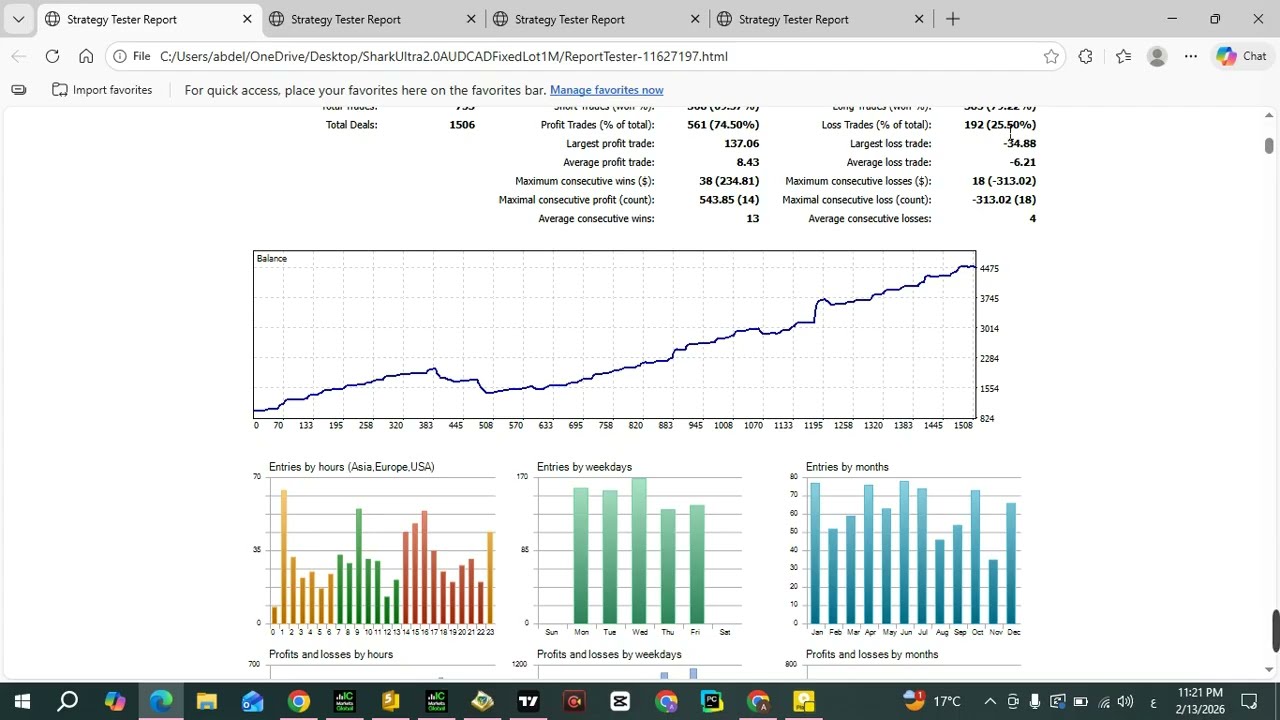Open the clock showing 11:21 PM
1280x720 pixels.
pos(1200,701)
